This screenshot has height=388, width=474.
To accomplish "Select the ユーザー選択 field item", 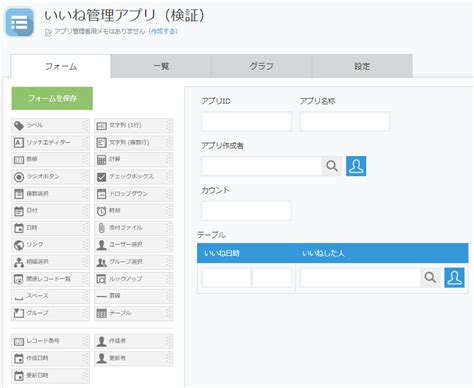I will click(x=133, y=245).
